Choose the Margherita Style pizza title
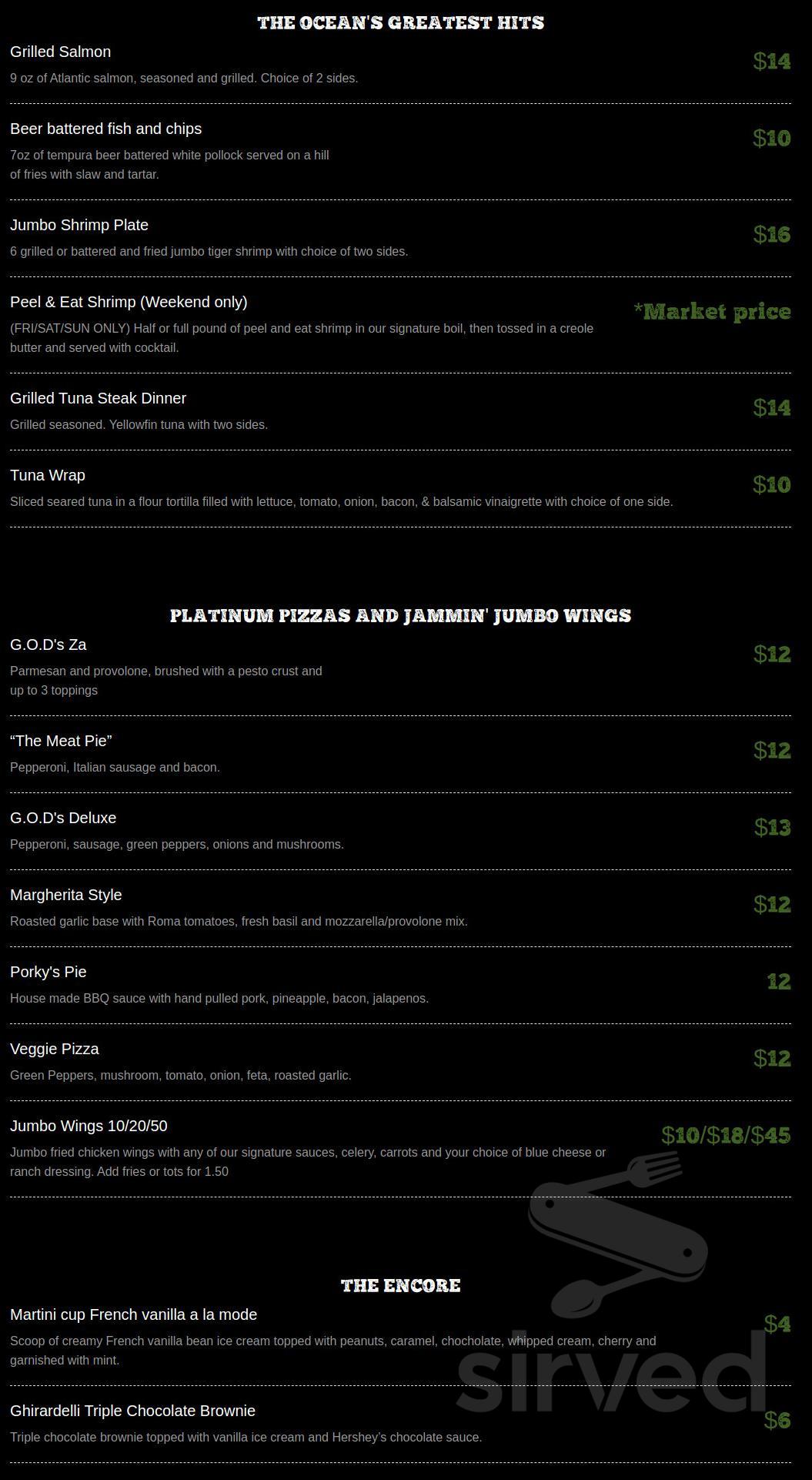 tap(66, 895)
